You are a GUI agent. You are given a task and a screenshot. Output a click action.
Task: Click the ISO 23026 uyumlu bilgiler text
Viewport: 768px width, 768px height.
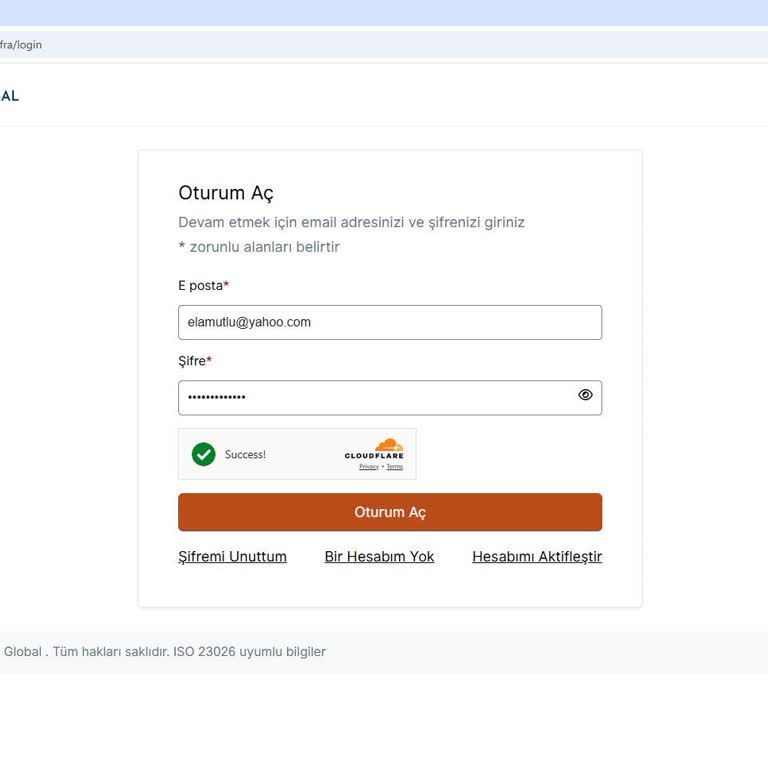[249, 652]
